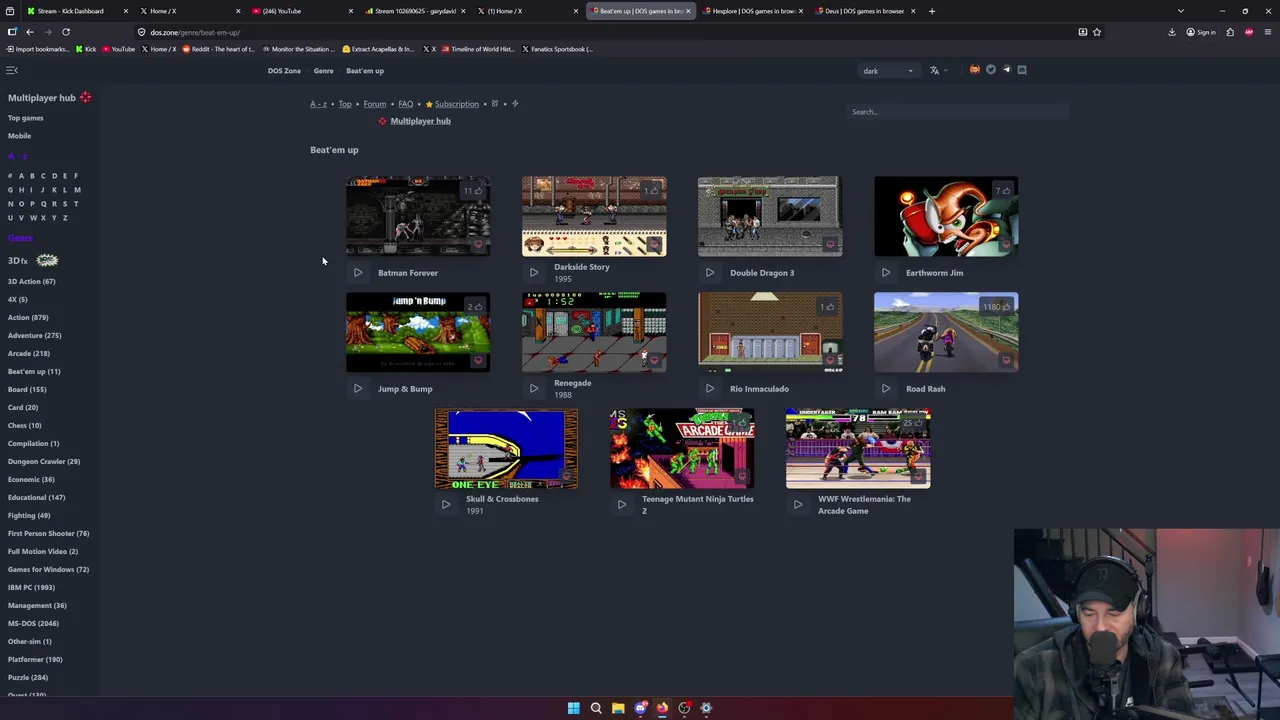
Task: Open the dark theme dropdown
Action: pos(888,71)
